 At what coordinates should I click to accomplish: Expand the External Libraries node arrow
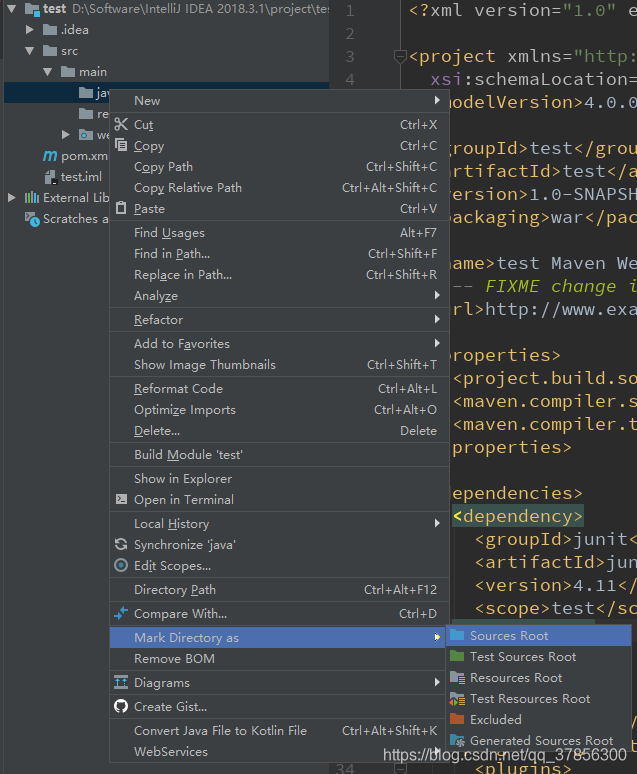(11, 197)
